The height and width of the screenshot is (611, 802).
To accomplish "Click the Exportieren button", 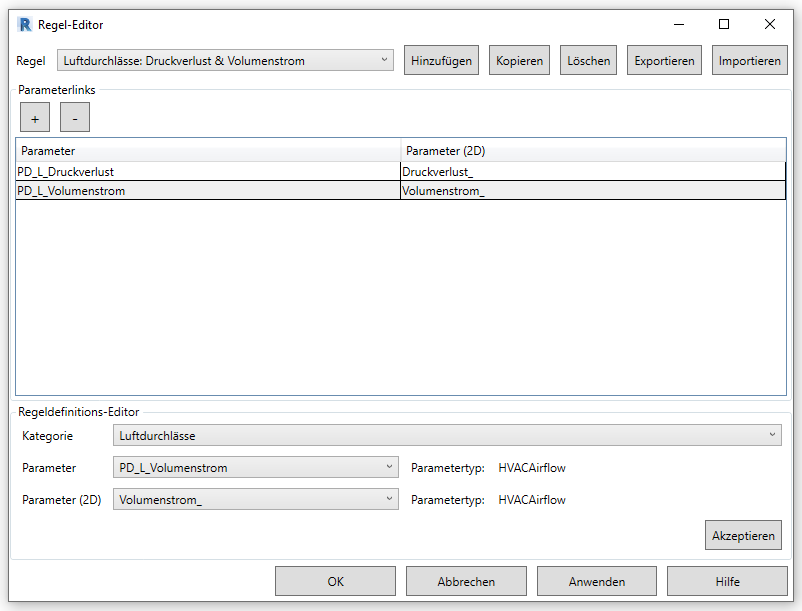I will click(664, 61).
